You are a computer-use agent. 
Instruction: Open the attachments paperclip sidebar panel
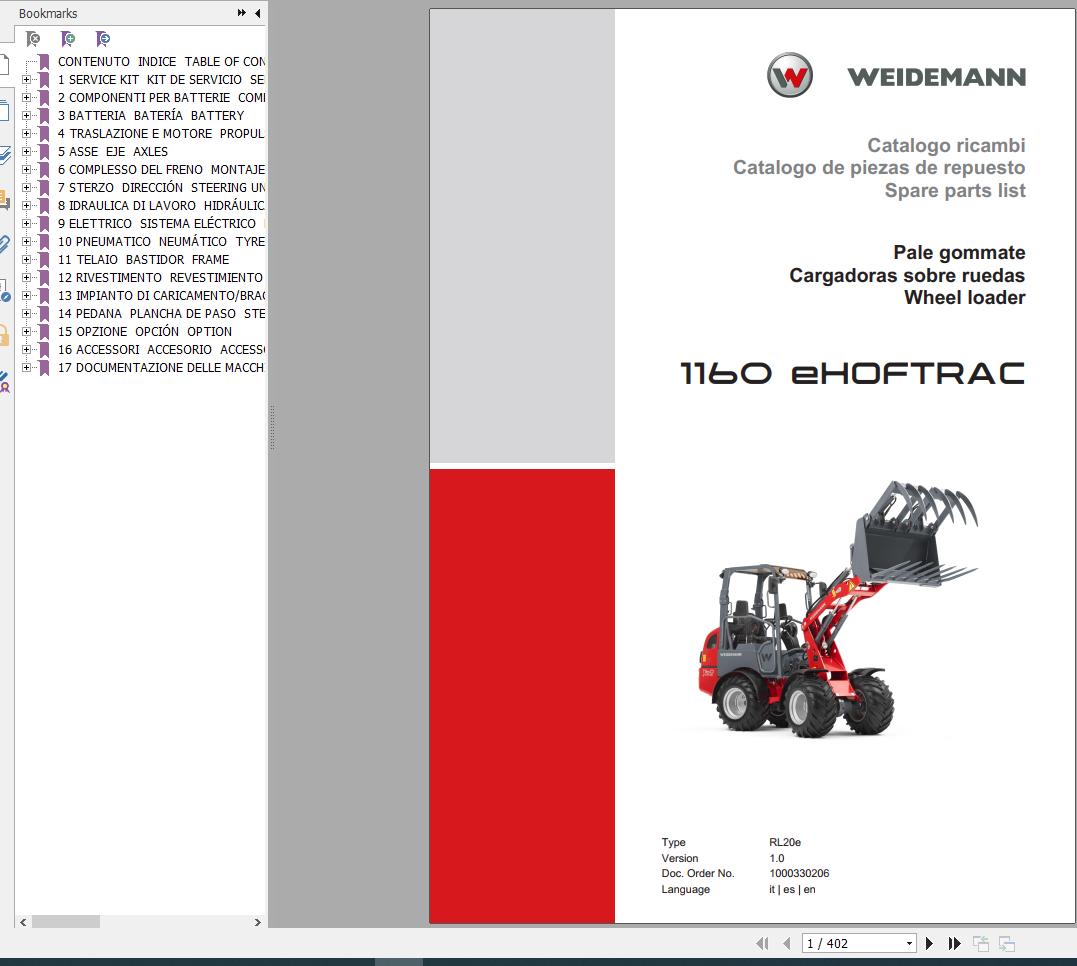tap(4, 244)
